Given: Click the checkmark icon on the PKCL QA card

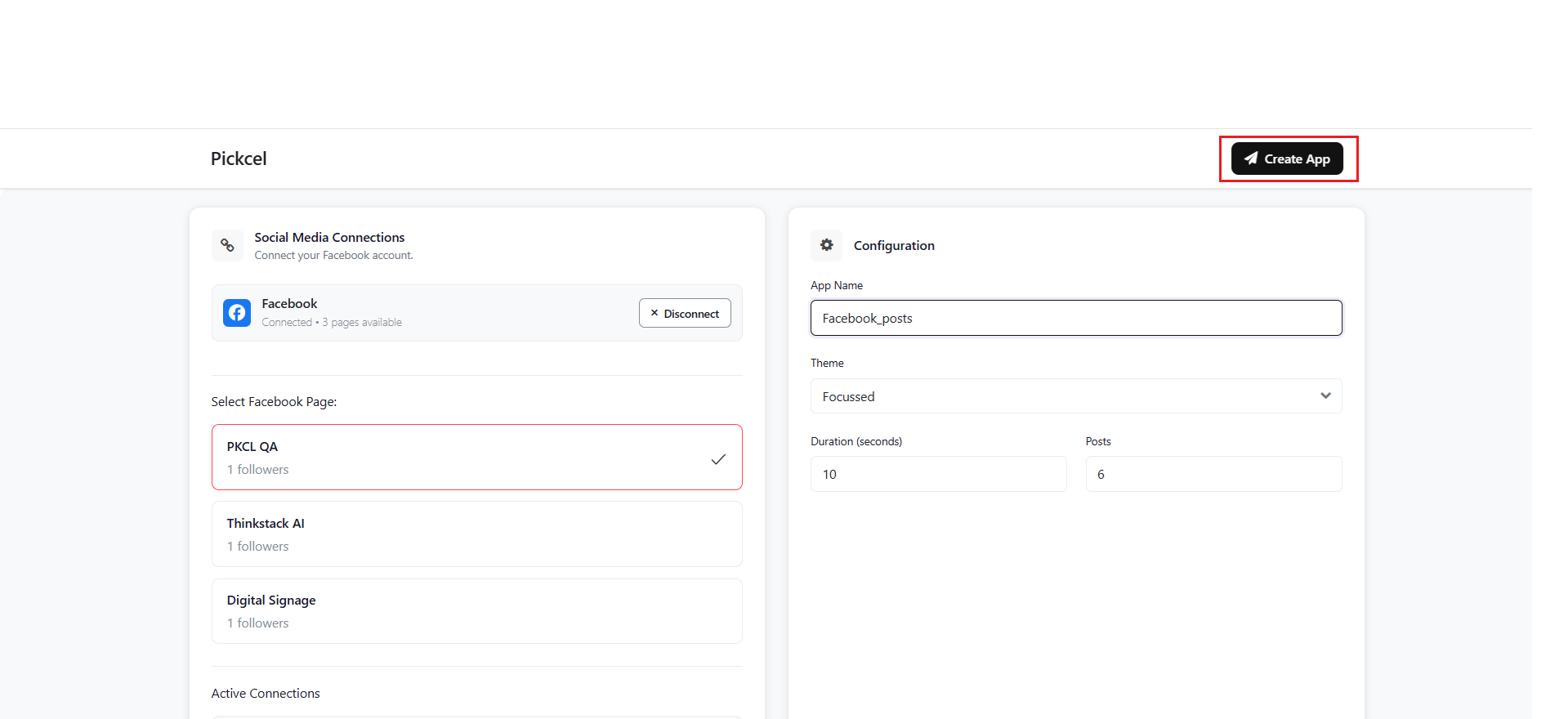Looking at the screenshot, I should coord(717,459).
